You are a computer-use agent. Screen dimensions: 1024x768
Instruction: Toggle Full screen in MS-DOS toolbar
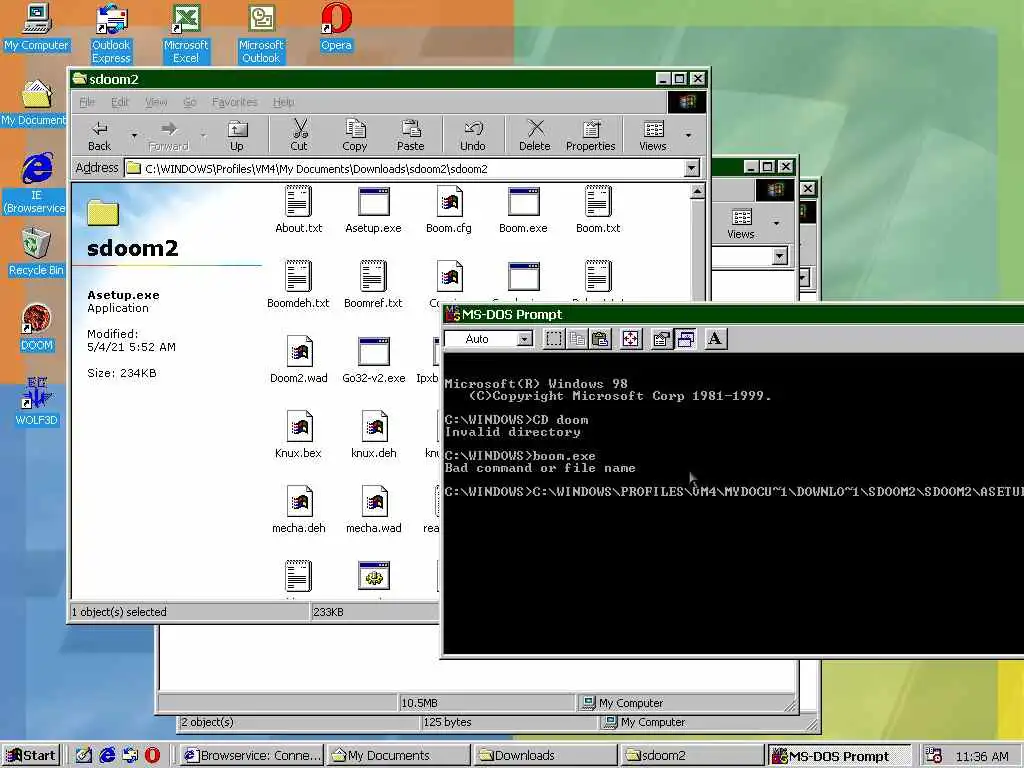point(631,339)
